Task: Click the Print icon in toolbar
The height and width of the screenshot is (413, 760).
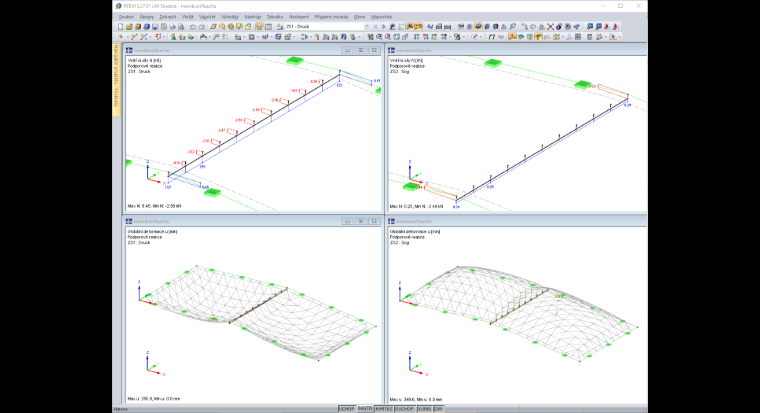Action: (172, 27)
